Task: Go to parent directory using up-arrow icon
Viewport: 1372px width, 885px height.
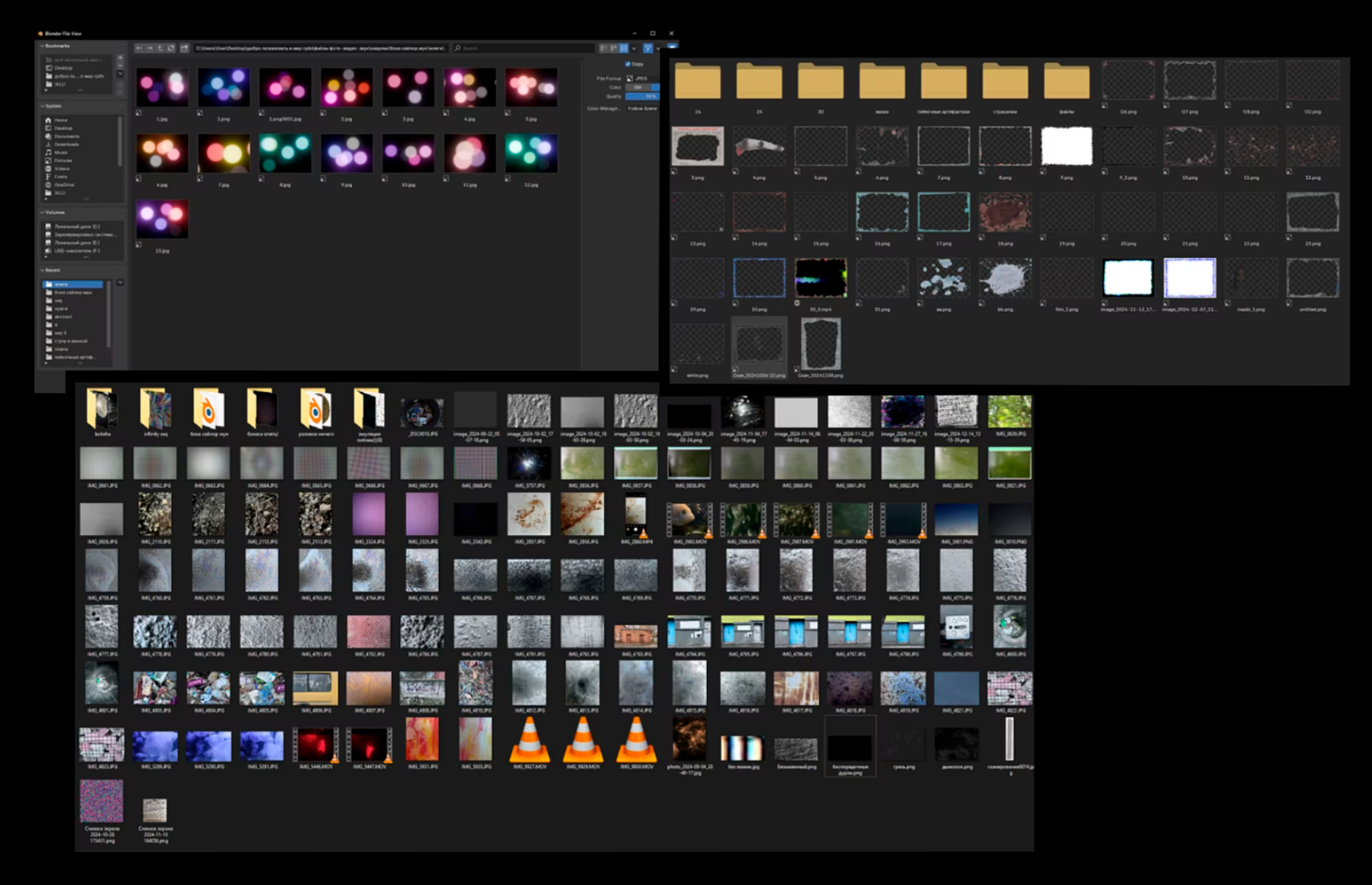Action: [160, 48]
